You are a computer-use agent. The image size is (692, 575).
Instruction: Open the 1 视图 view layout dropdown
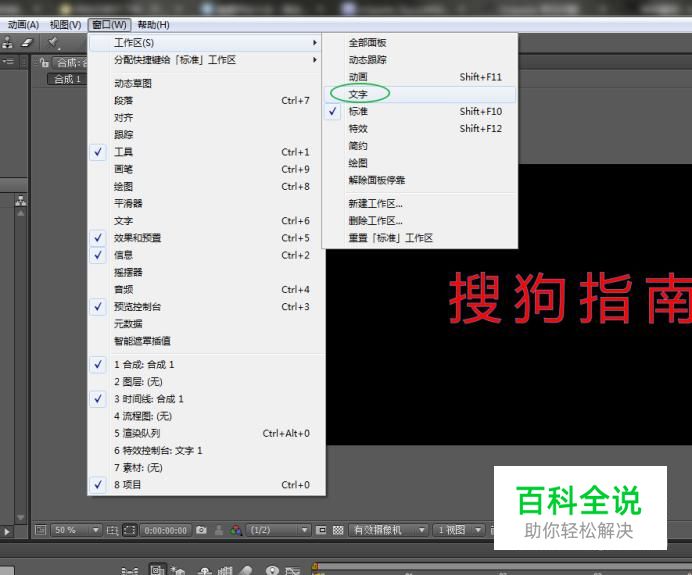[459, 530]
